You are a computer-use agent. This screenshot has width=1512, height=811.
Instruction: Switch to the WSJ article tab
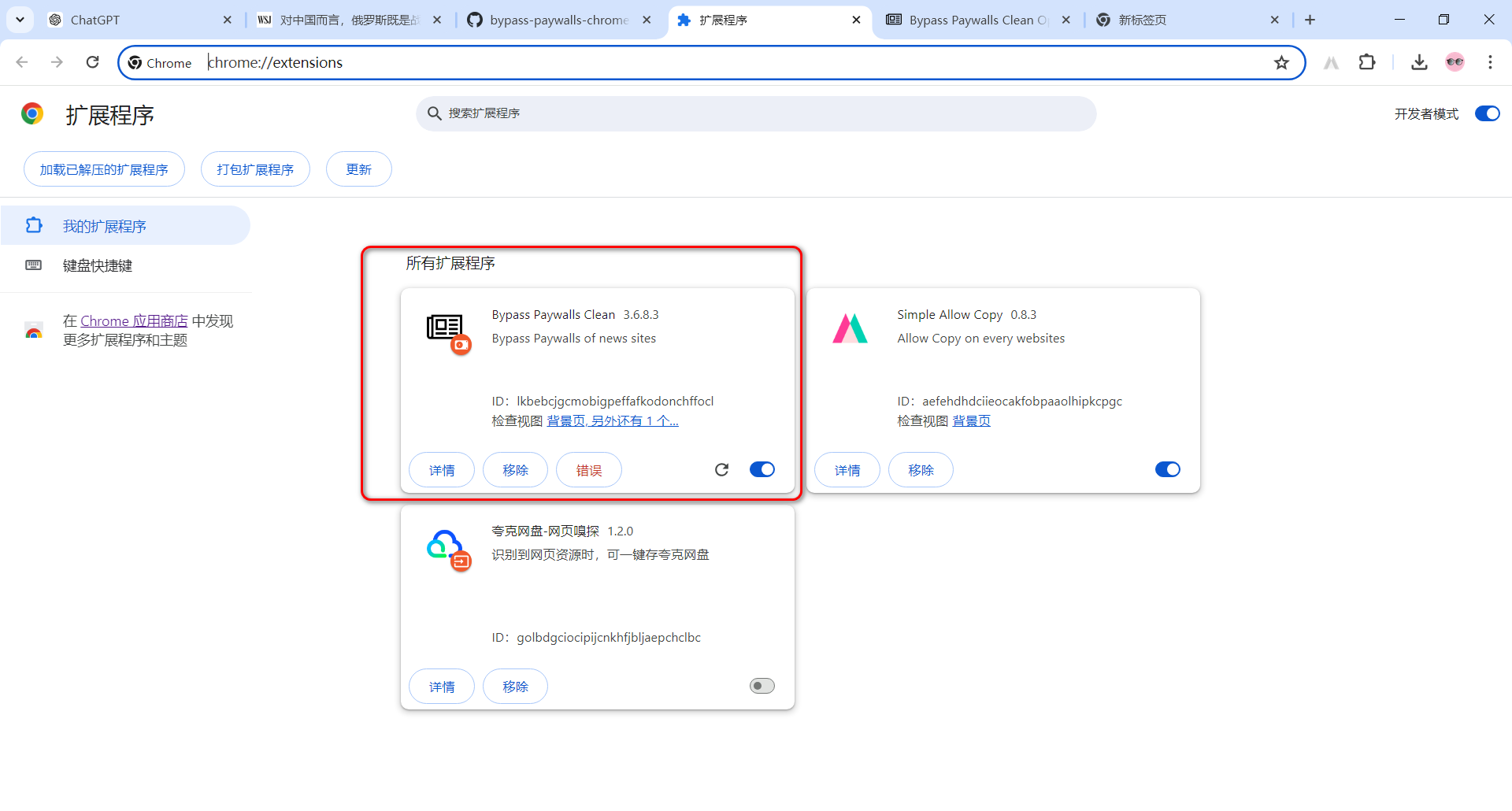click(x=350, y=20)
